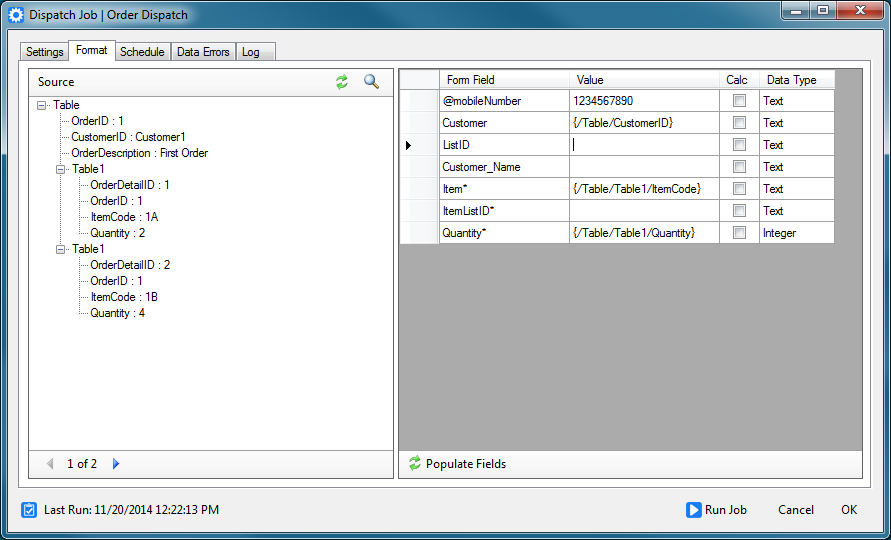
Task: Switch to the Schedule tab
Action: click(142, 52)
